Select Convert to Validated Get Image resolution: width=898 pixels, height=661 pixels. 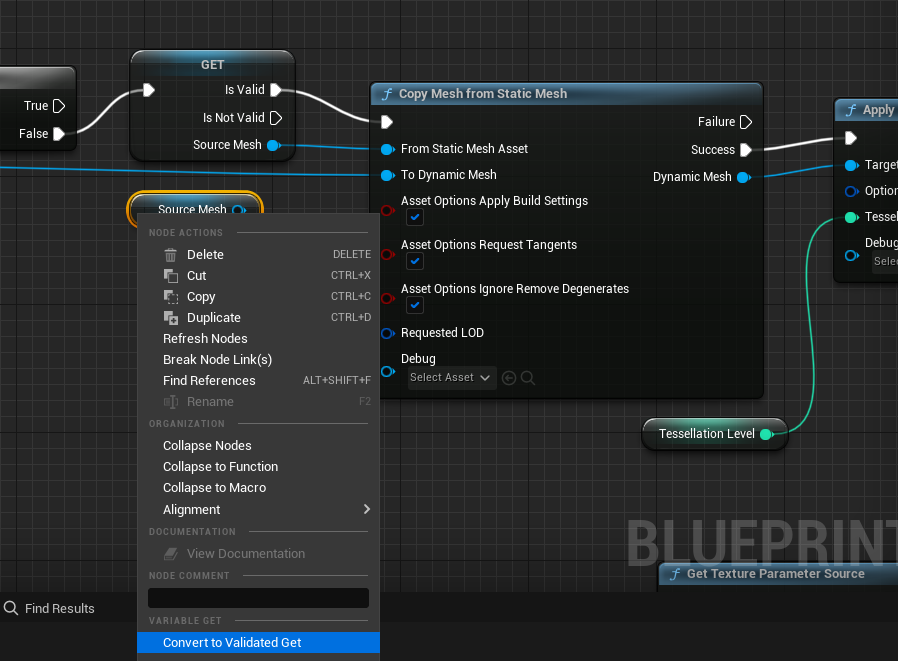pos(258,643)
